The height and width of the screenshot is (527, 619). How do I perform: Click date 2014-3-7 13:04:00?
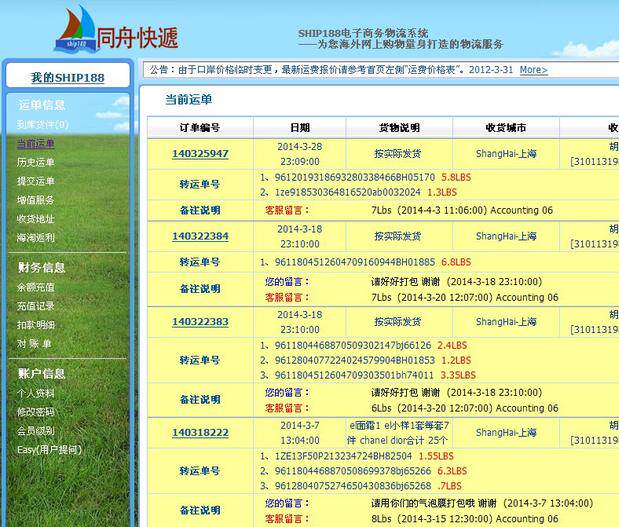coord(300,433)
